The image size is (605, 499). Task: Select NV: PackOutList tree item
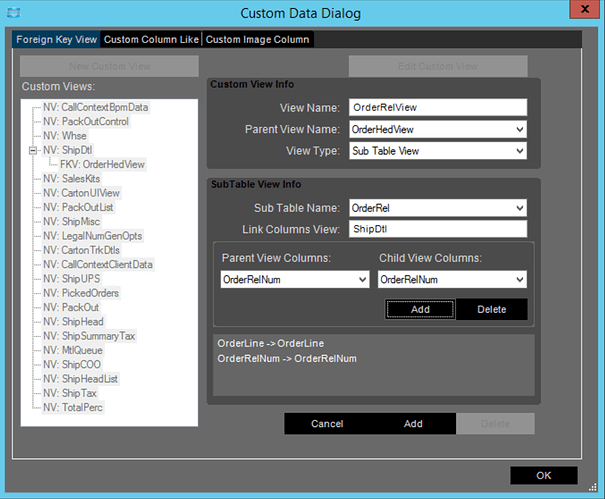point(78,207)
